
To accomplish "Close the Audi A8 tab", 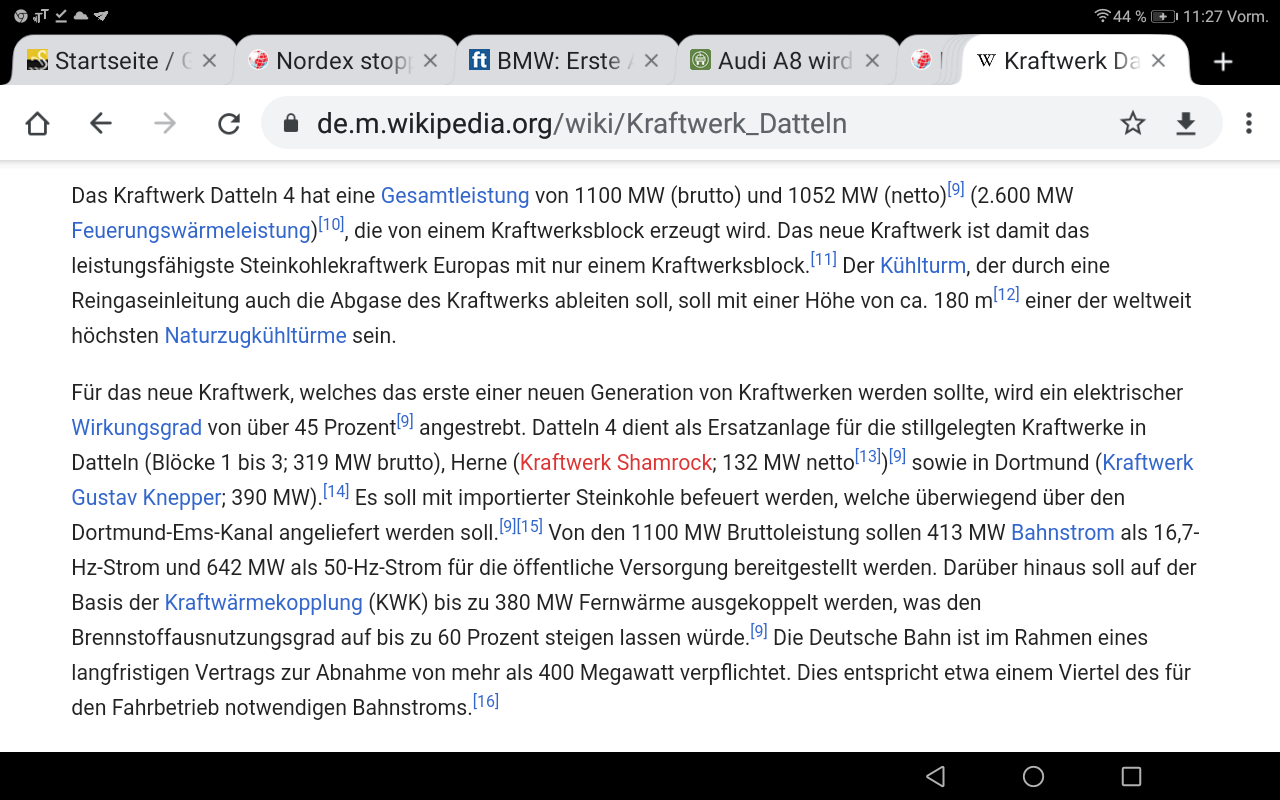I will [872, 61].
